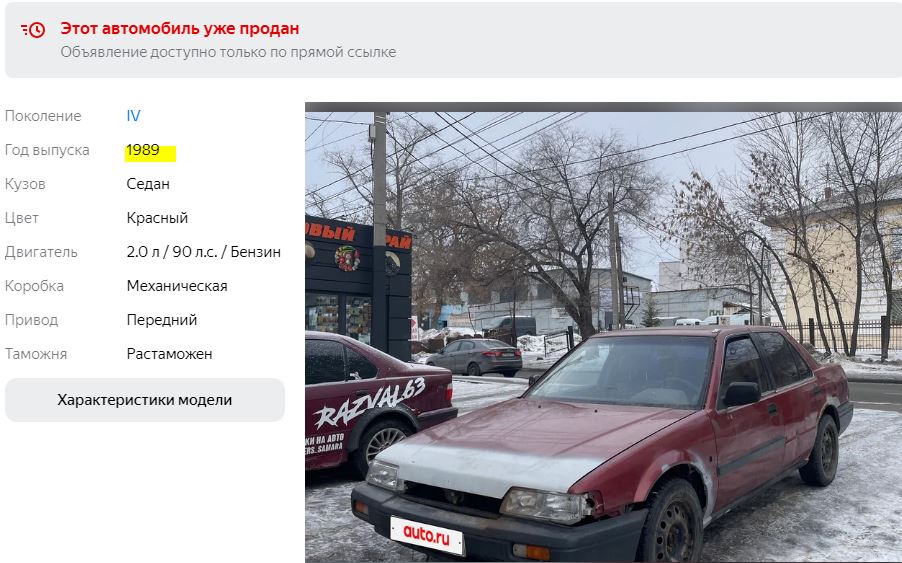Click the 'Этот автомобиль уже продан' heading
This screenshot has height=563, width=902.
tap(180, 28)
